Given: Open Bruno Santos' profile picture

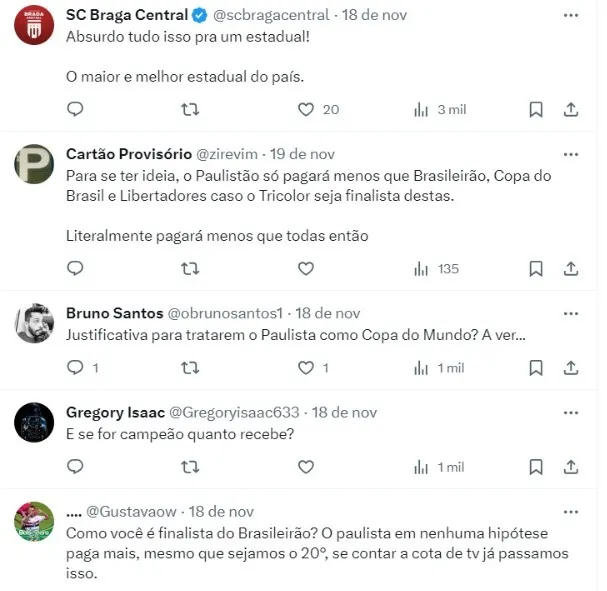Looking at the screenshot, I should (x=34, y=324).
